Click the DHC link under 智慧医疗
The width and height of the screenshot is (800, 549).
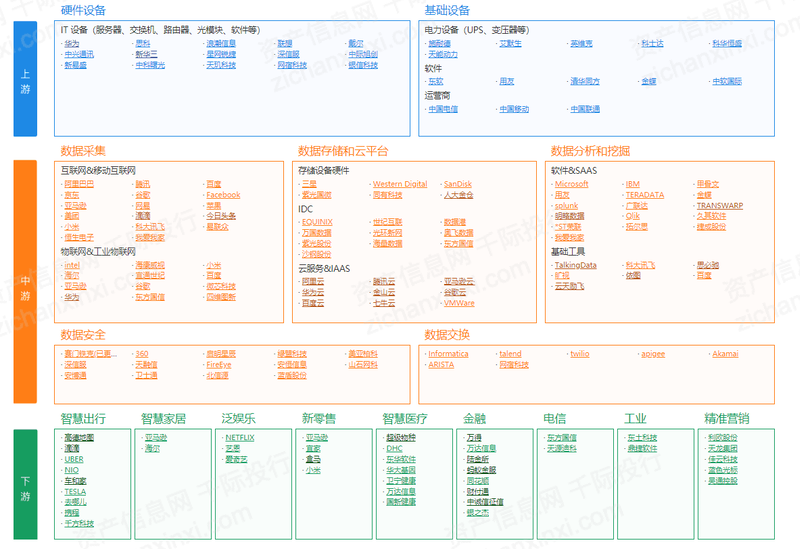coord(395,449)
